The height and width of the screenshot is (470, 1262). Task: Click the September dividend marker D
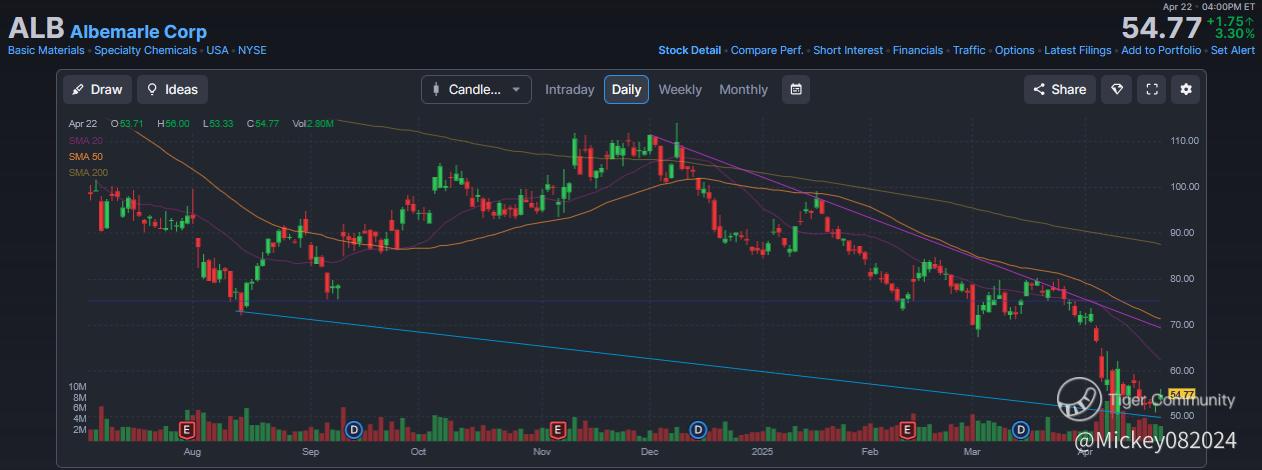[x=353, y=430]
